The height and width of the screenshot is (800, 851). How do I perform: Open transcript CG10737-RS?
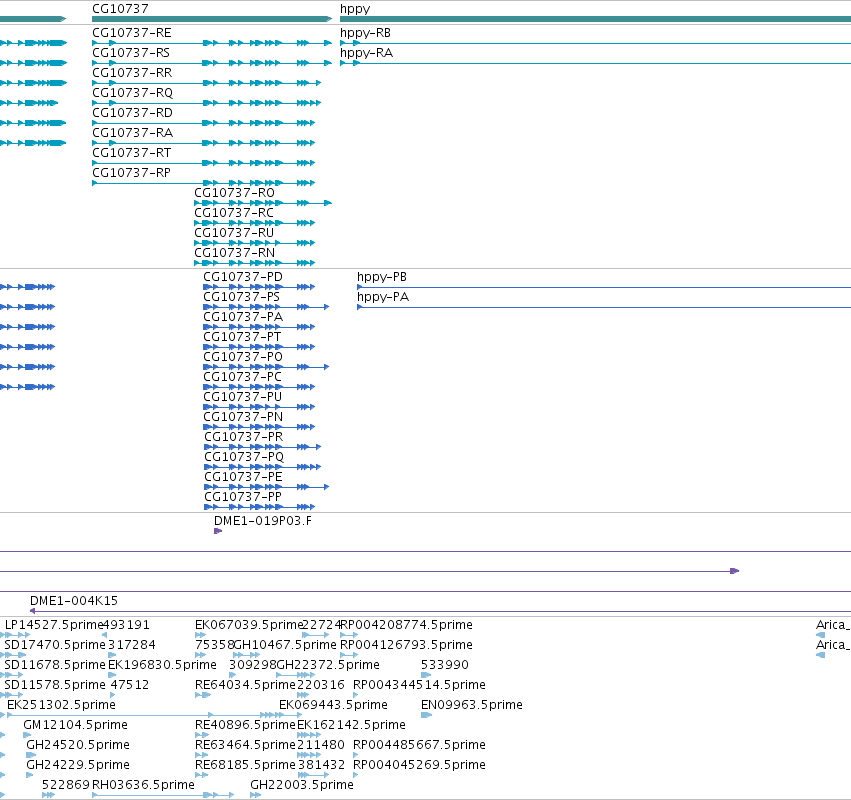(x=131, y=53)
